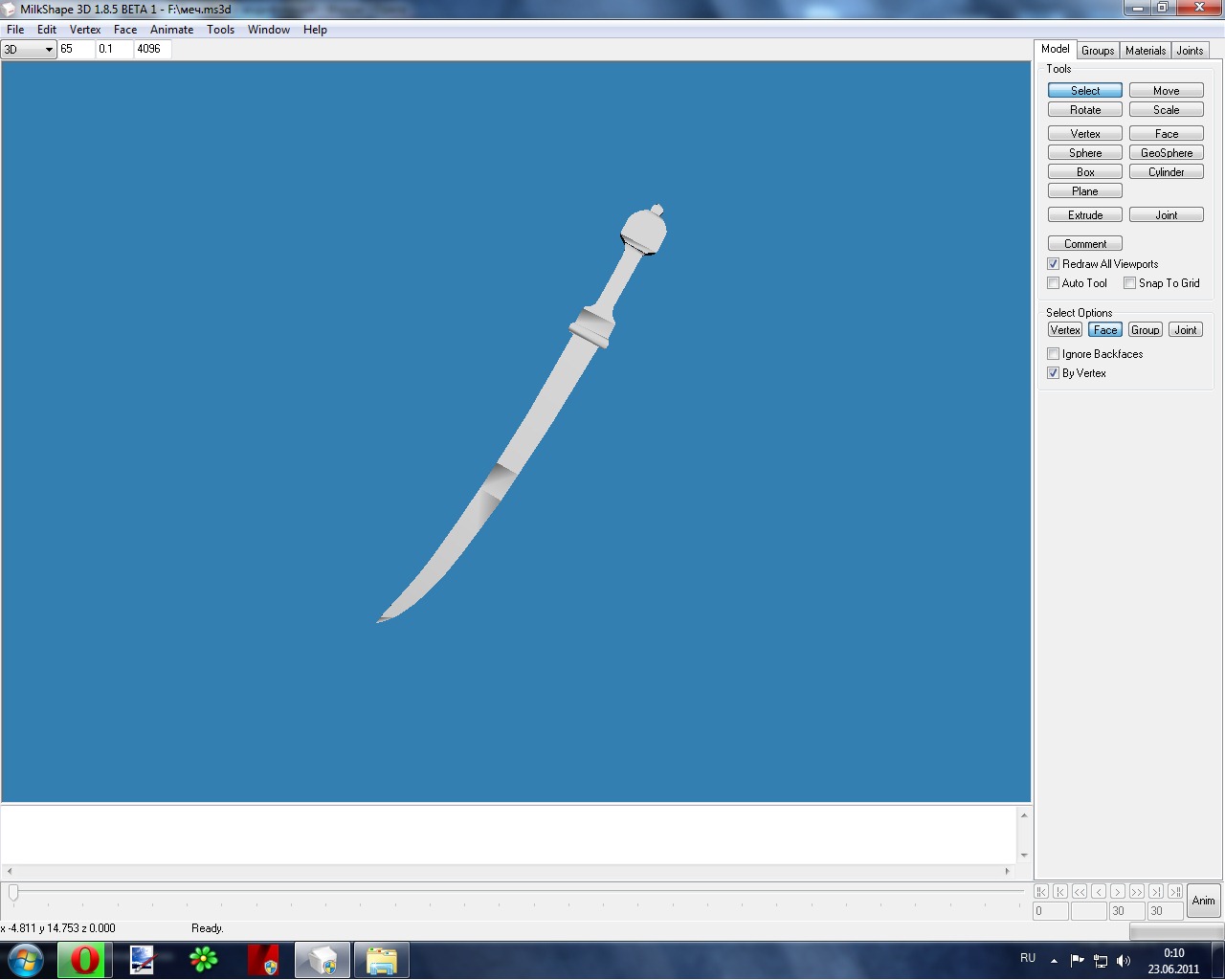Click the Windows Start orb
1225x980 pixels.
pos(26,960)
